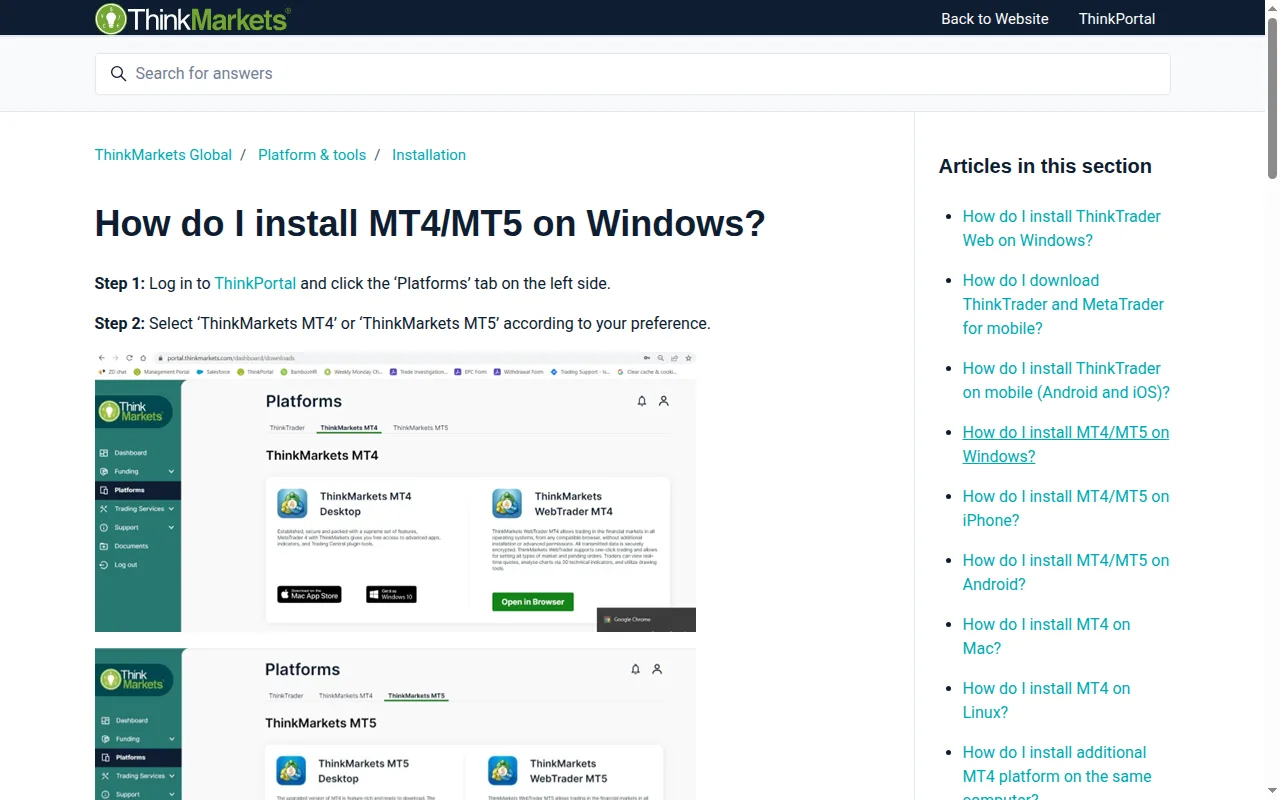Click the "Step 2:" label text

(x=120, y=323)
